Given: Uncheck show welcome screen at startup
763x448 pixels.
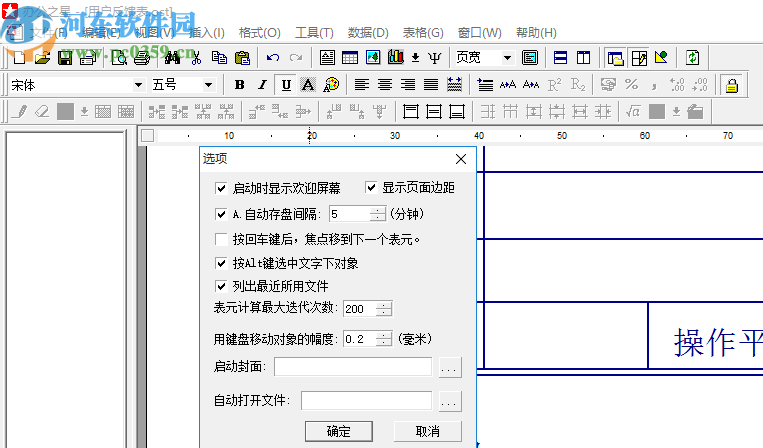Looking at the screenshot, I should (x=221, y=188).
